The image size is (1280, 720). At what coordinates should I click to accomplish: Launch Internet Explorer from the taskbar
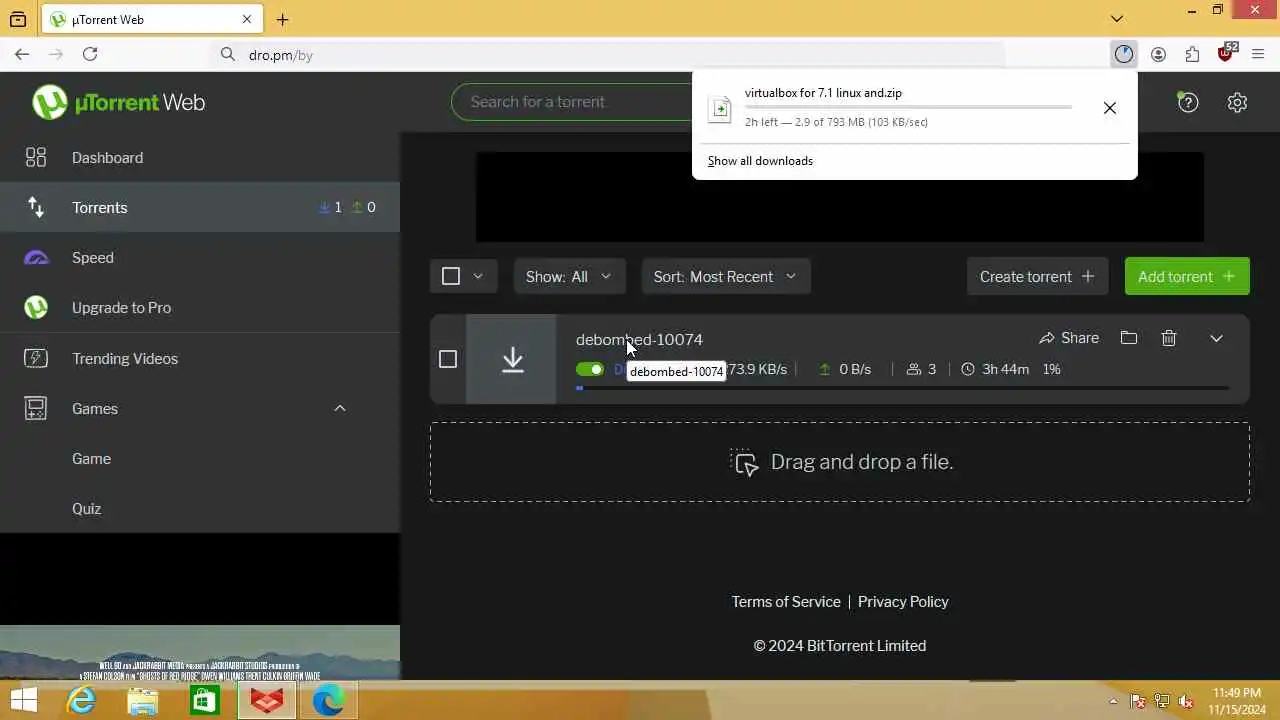coord(80,701)
